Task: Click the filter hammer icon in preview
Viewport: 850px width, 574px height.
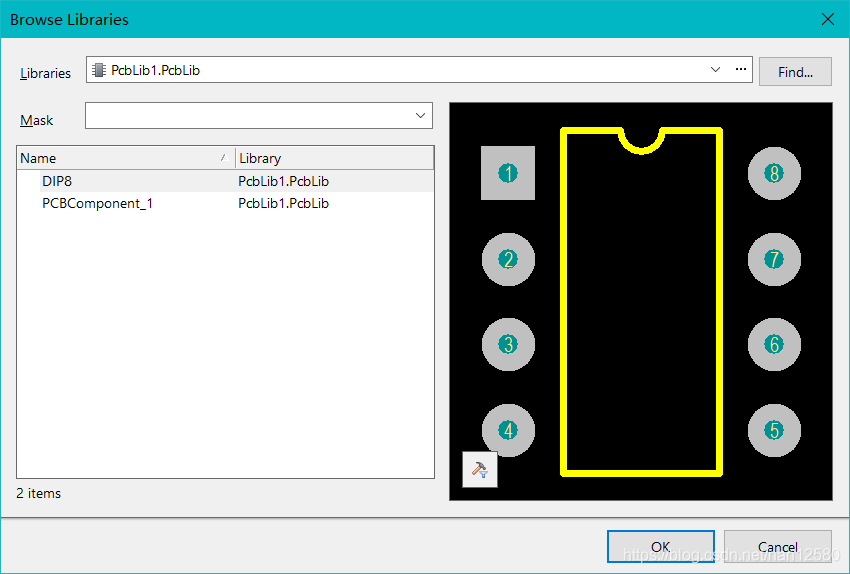Action: (480, 469)
